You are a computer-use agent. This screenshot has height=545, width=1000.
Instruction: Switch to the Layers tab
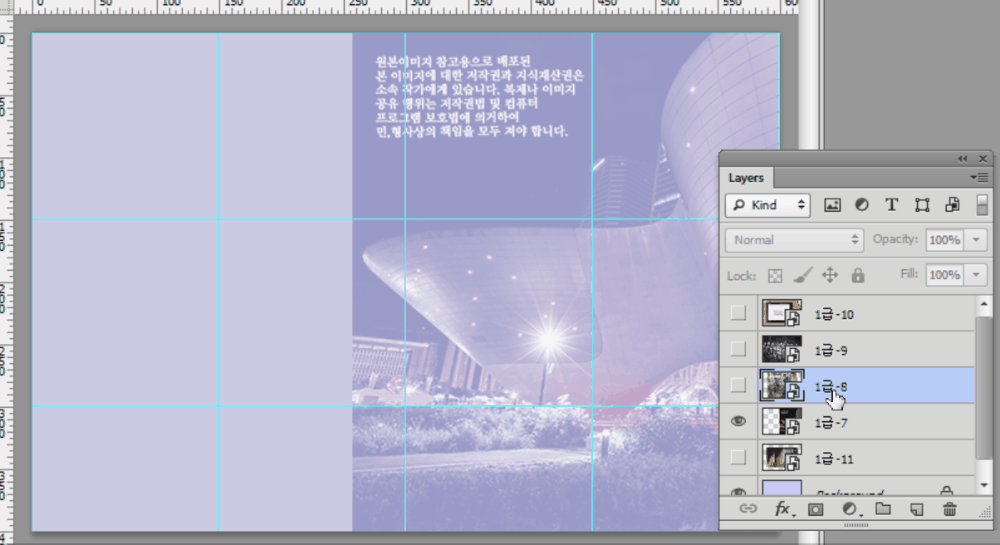pos(746,178)
